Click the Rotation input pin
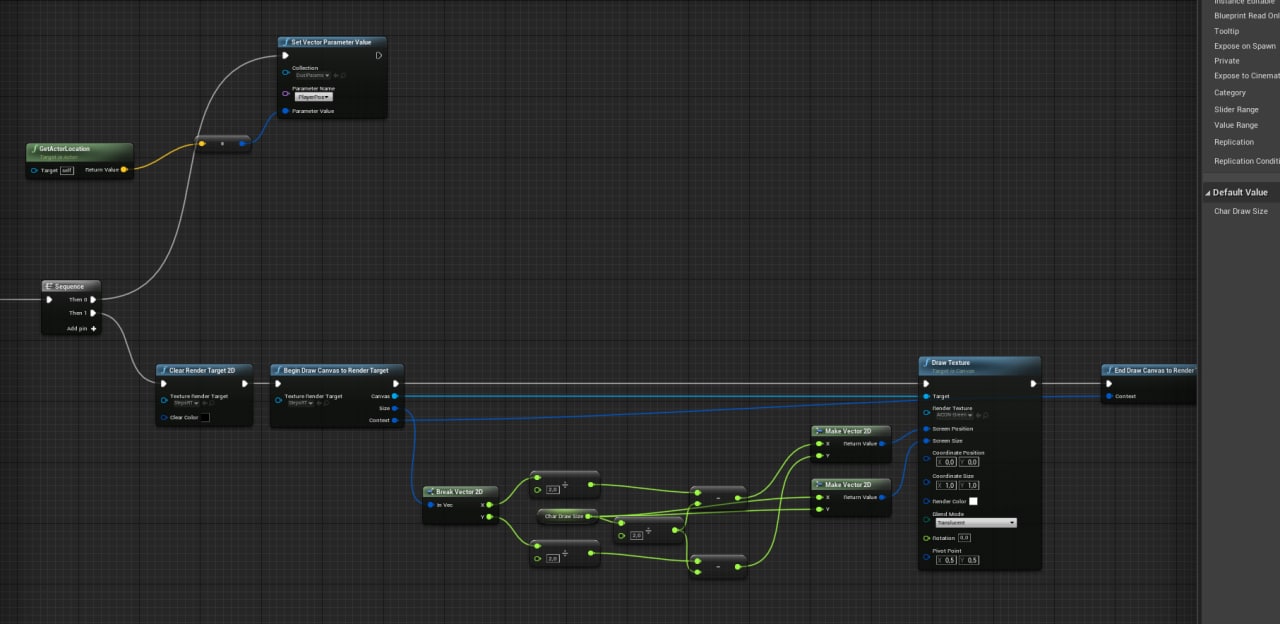 pos(926,538)
